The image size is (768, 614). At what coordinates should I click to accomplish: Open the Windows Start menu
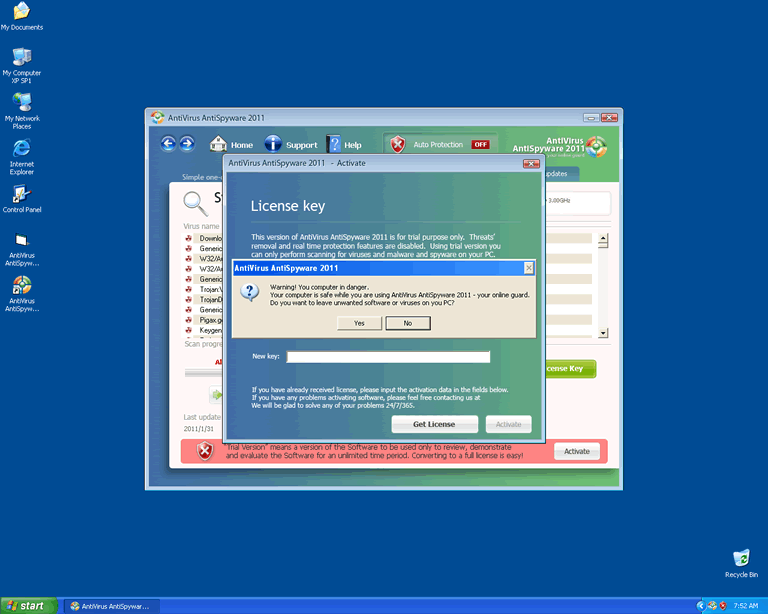[x=27, y=606]
